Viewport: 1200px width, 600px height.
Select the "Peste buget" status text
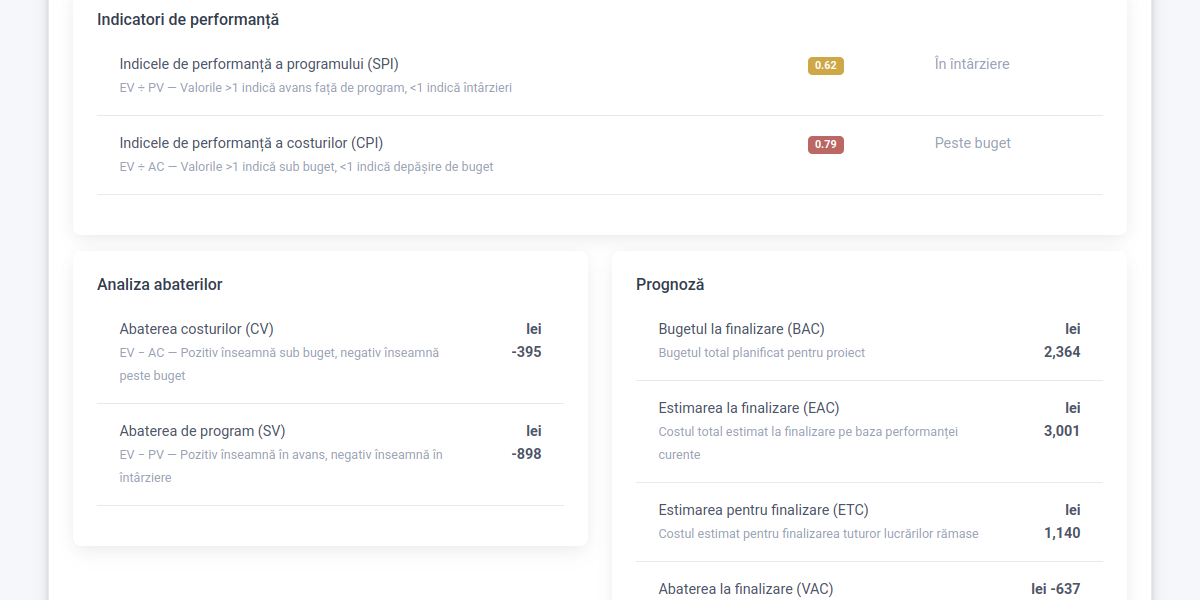pos(972,143)
